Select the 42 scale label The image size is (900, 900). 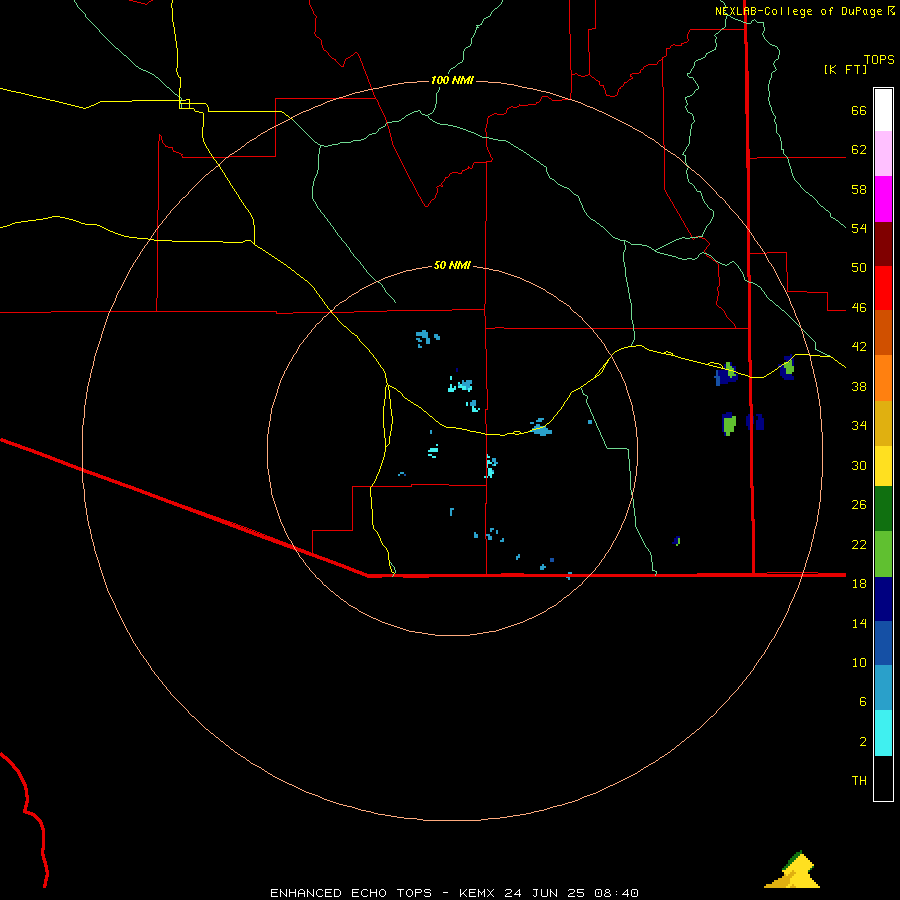(859, 347)
